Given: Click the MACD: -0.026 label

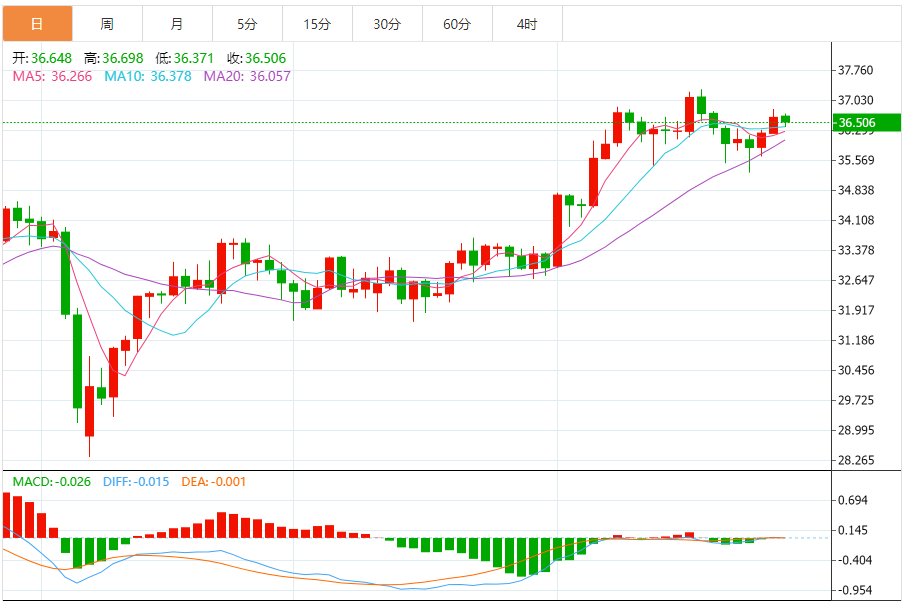Looking at the screenshot, I should tap(52, 481).
